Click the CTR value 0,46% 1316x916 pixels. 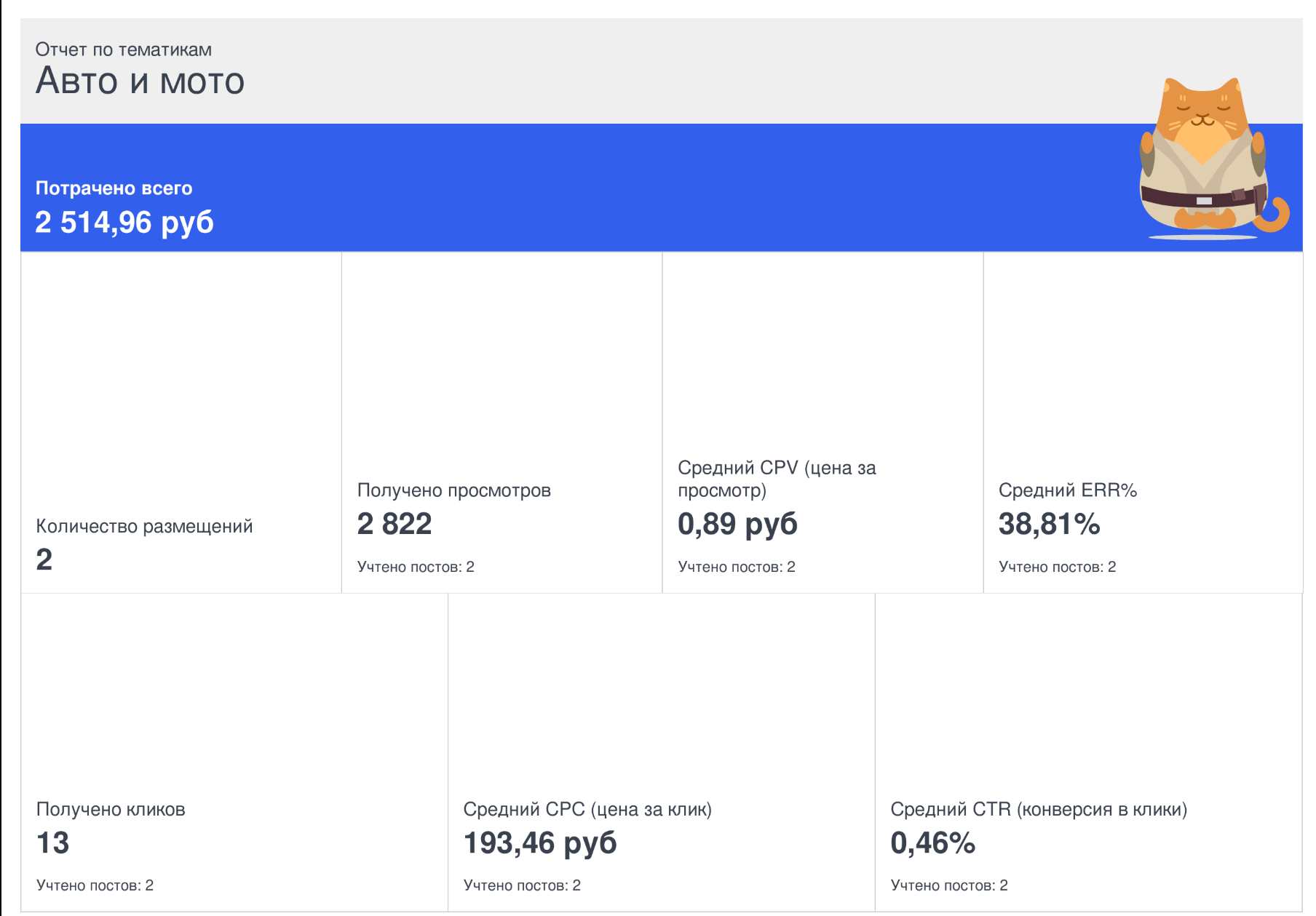[x=932, y=843]
